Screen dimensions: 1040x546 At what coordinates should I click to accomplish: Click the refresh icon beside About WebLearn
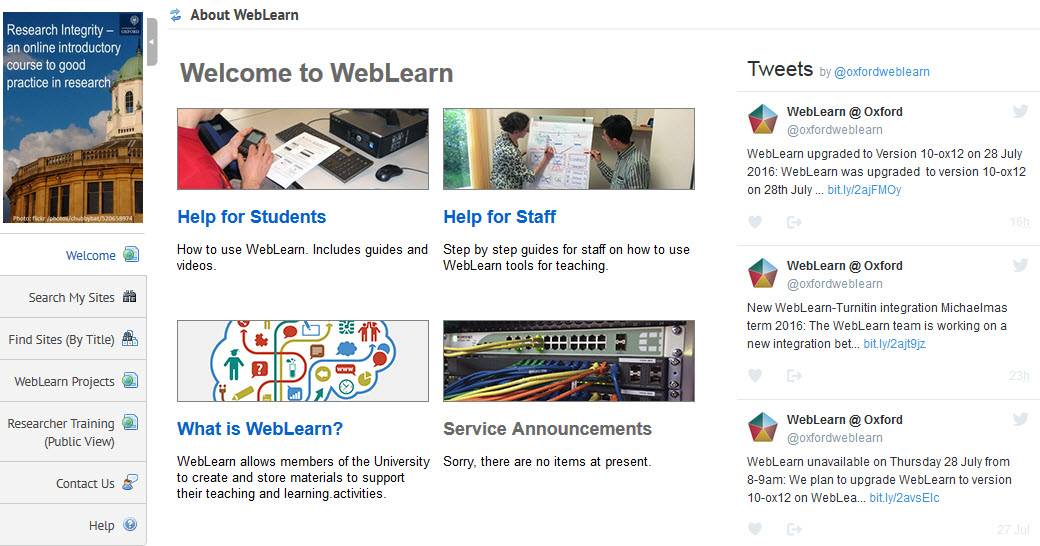click(x=176, y=15)
